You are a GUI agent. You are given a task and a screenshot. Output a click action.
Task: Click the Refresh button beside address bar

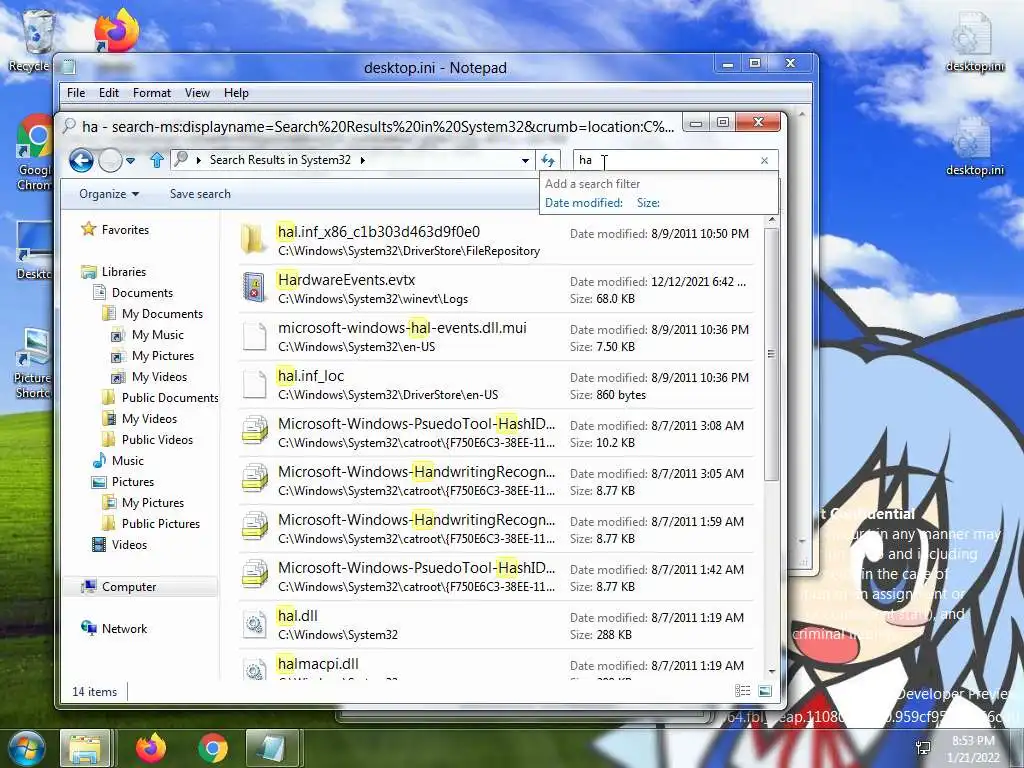coord(548,160)
